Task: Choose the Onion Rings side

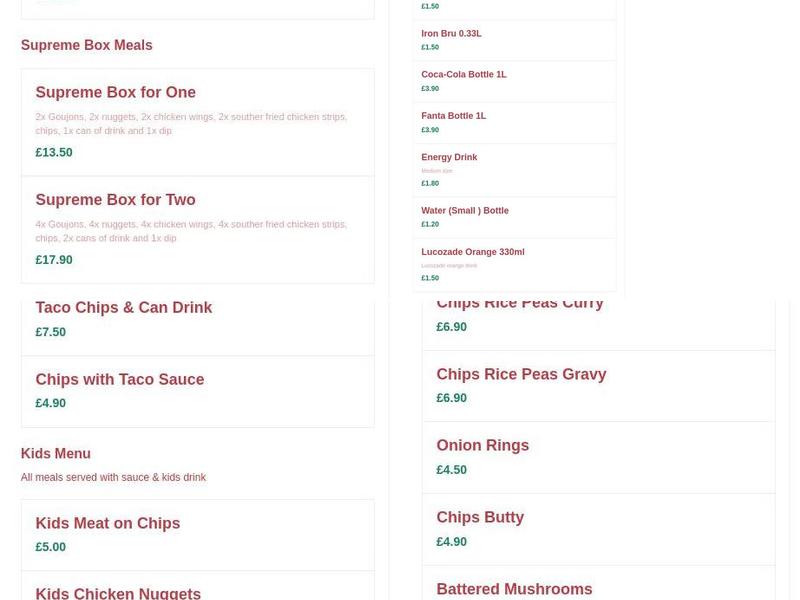Action: 483,445
